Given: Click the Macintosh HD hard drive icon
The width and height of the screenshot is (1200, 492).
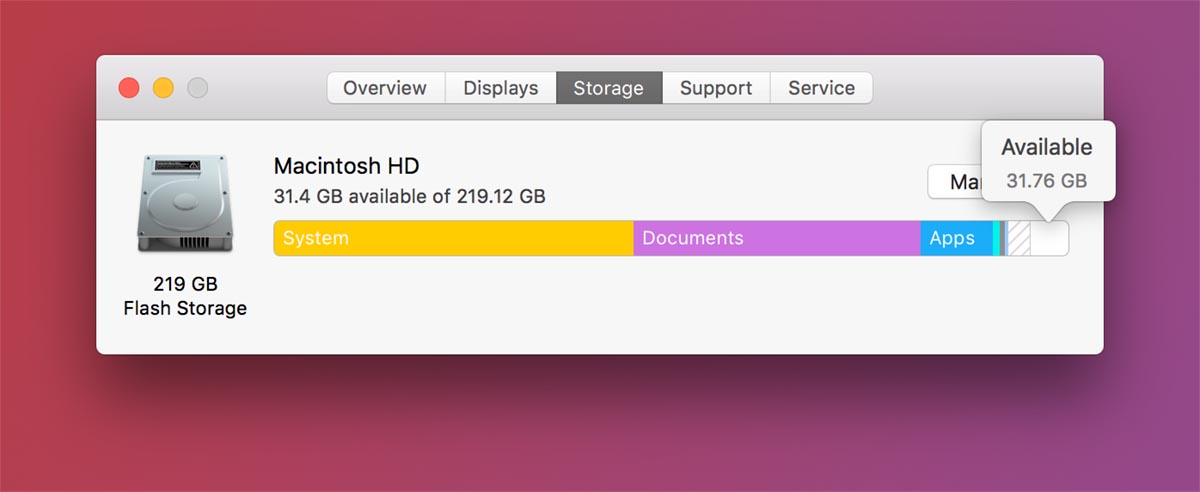Looking at the screenshot, I should click(185, 204).
